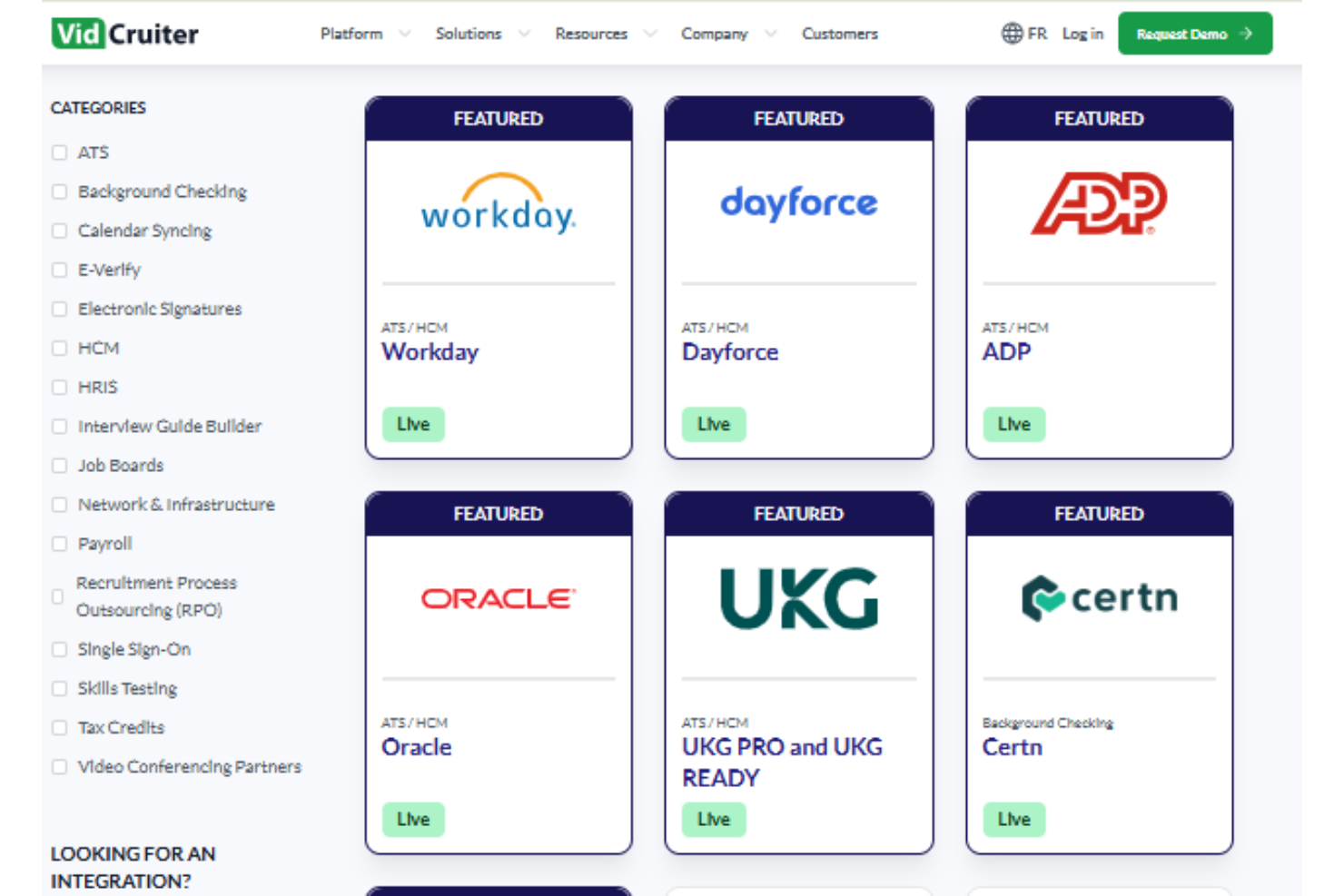Open the ADP integration title
The height and width of the screenshot is (896, 1344).
point(1006,352)
